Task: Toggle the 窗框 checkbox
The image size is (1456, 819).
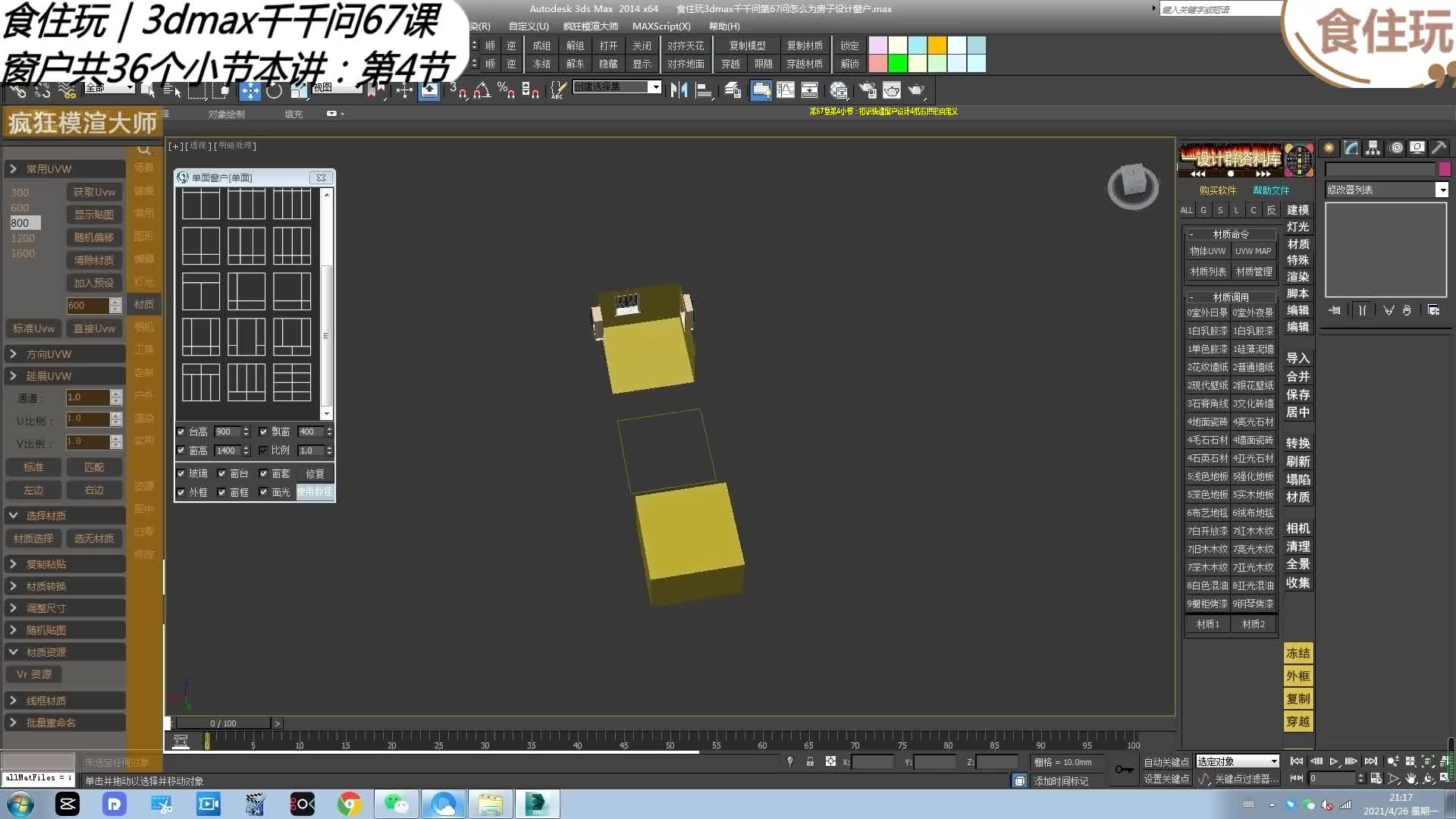Action: 222,492
